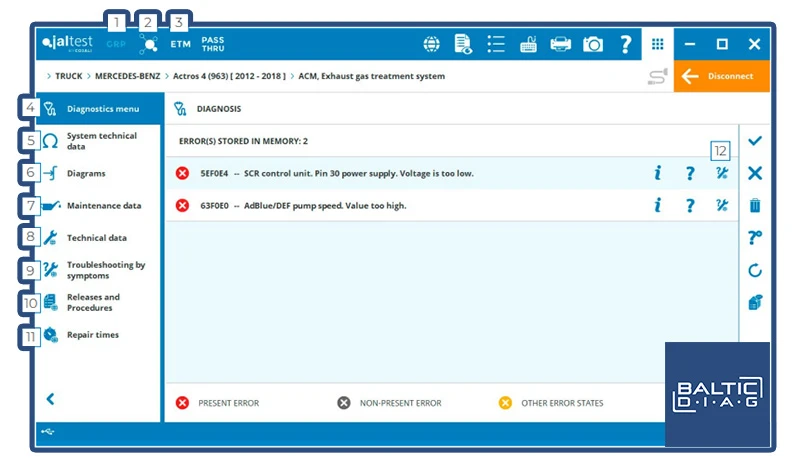Open Troubleshooting by symptoms

99,270
